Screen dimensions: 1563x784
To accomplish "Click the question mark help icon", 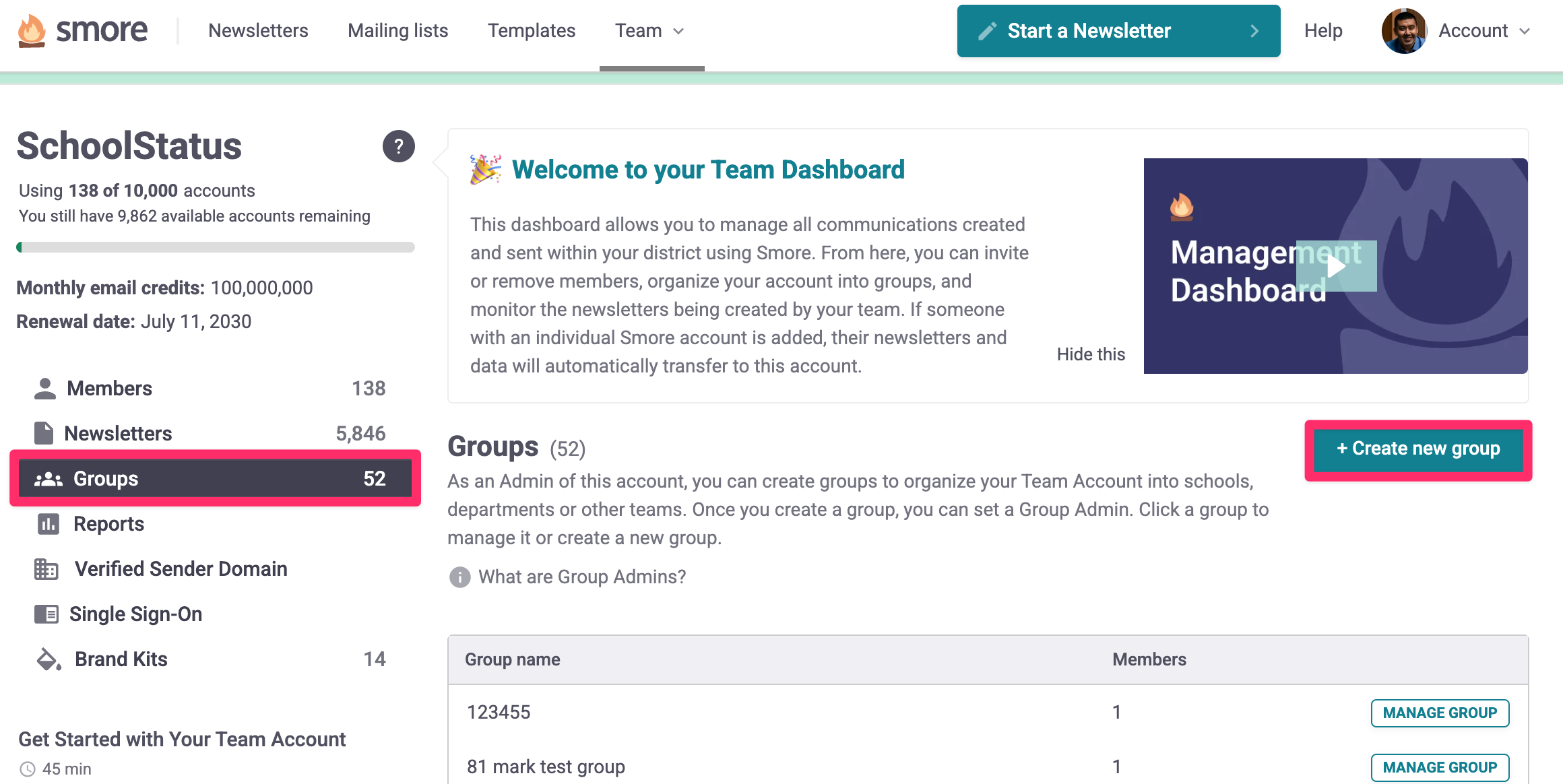I will click(x=398, y=146).
